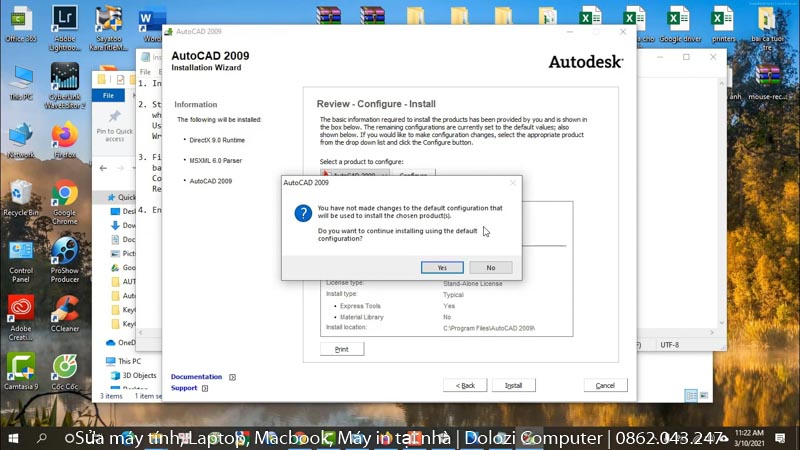Image resolution: width=800 pixels, height=450 pixels.
Task: Click the Back button in wizard
Action: click(x=465, y=385)
